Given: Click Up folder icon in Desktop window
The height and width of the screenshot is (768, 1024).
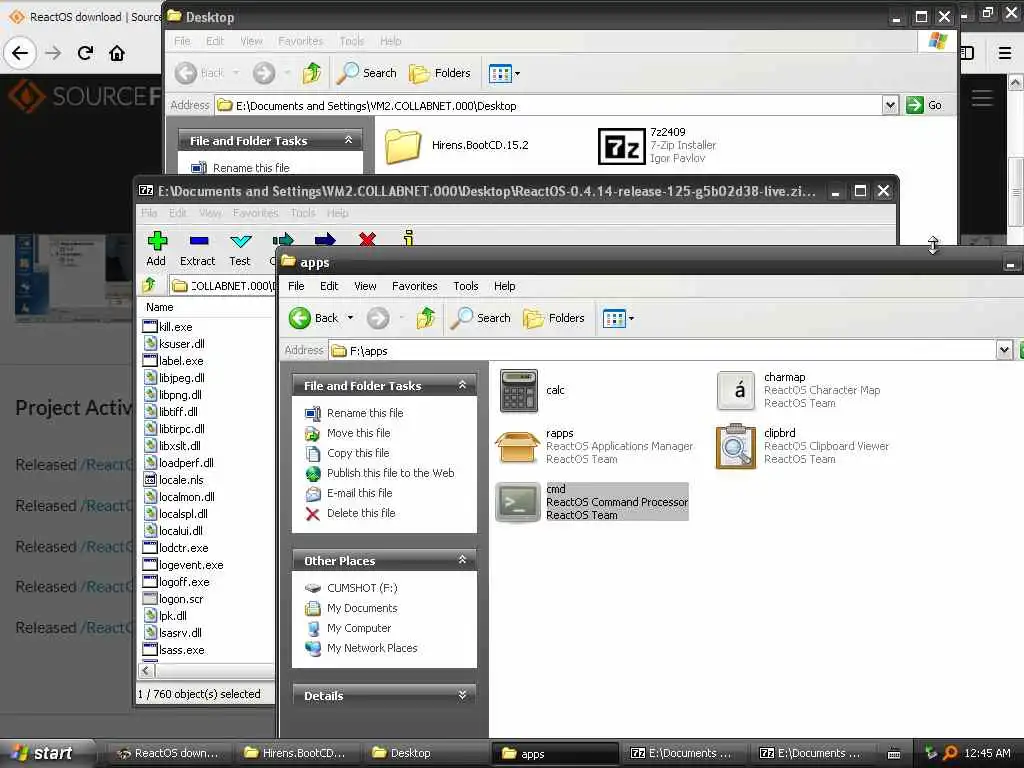Looking at the screenshot, I should click(x=312, y=73).
